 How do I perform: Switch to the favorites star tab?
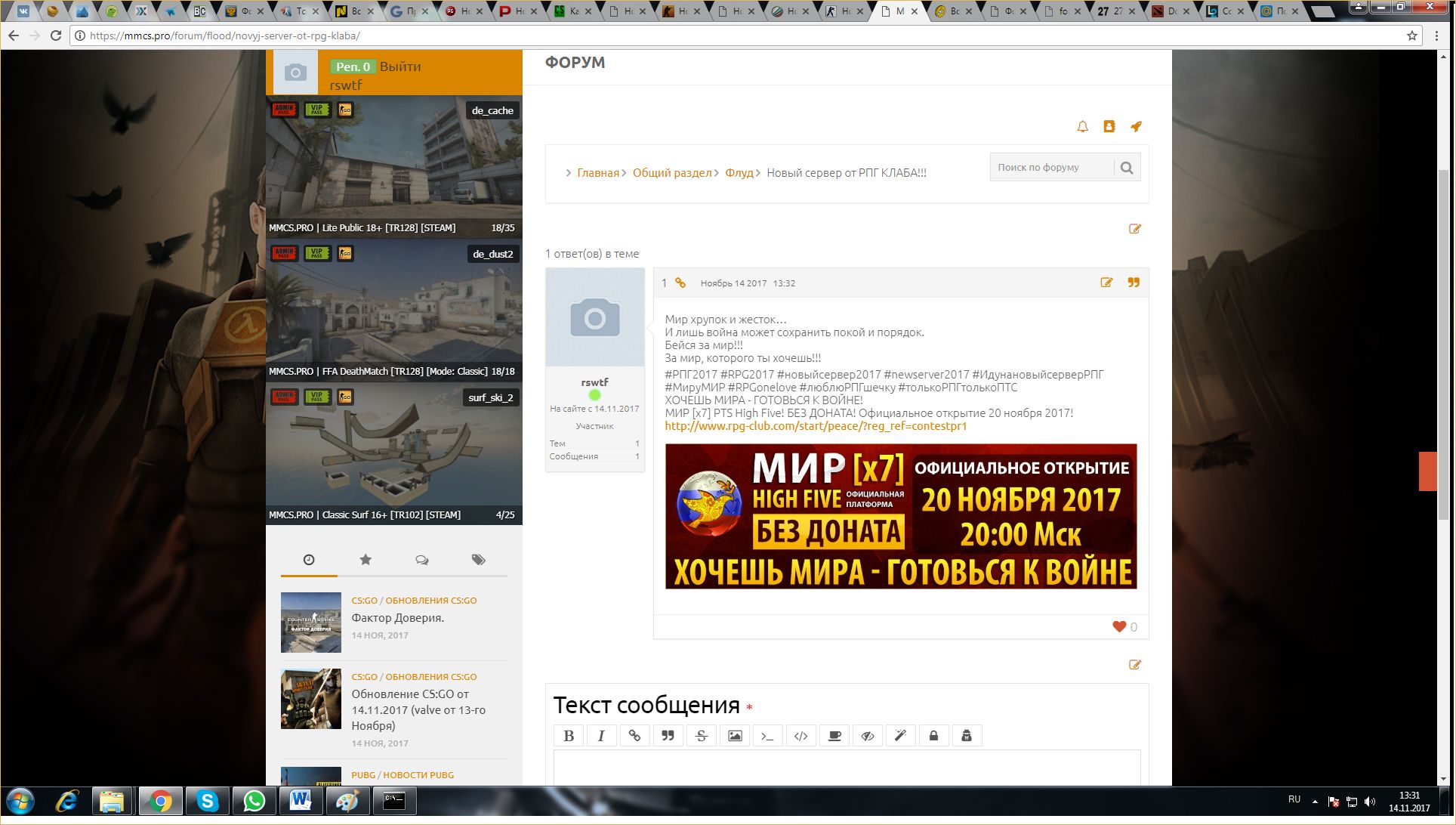point(366,560)
